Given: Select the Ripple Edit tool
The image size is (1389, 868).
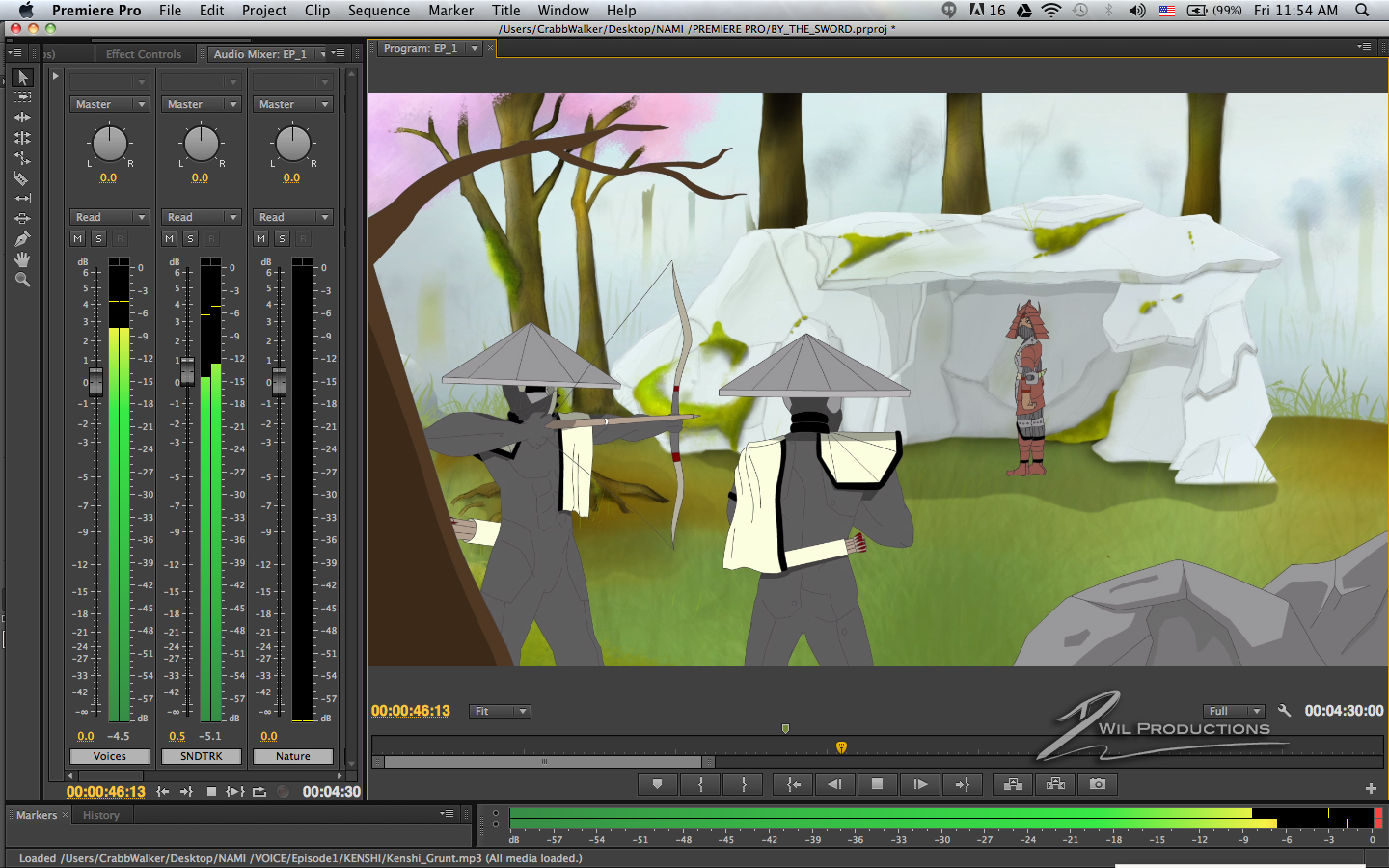Looking at the screenshot, I should pos(22,118).
